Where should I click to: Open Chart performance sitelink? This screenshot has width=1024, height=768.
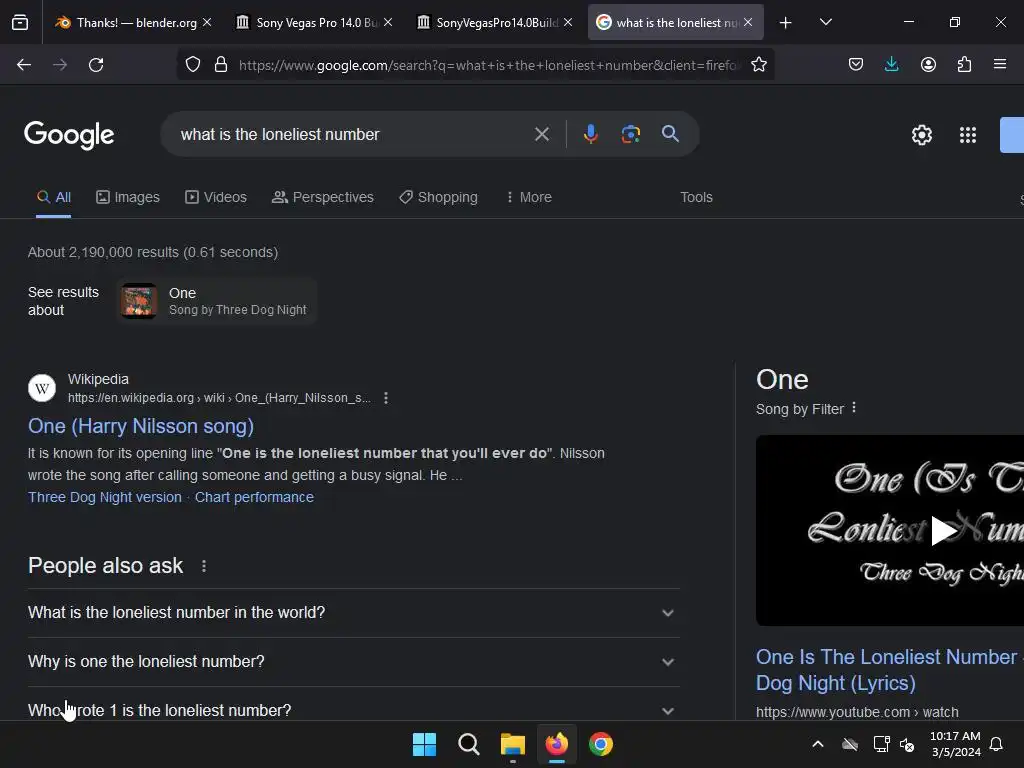point(254,498)
